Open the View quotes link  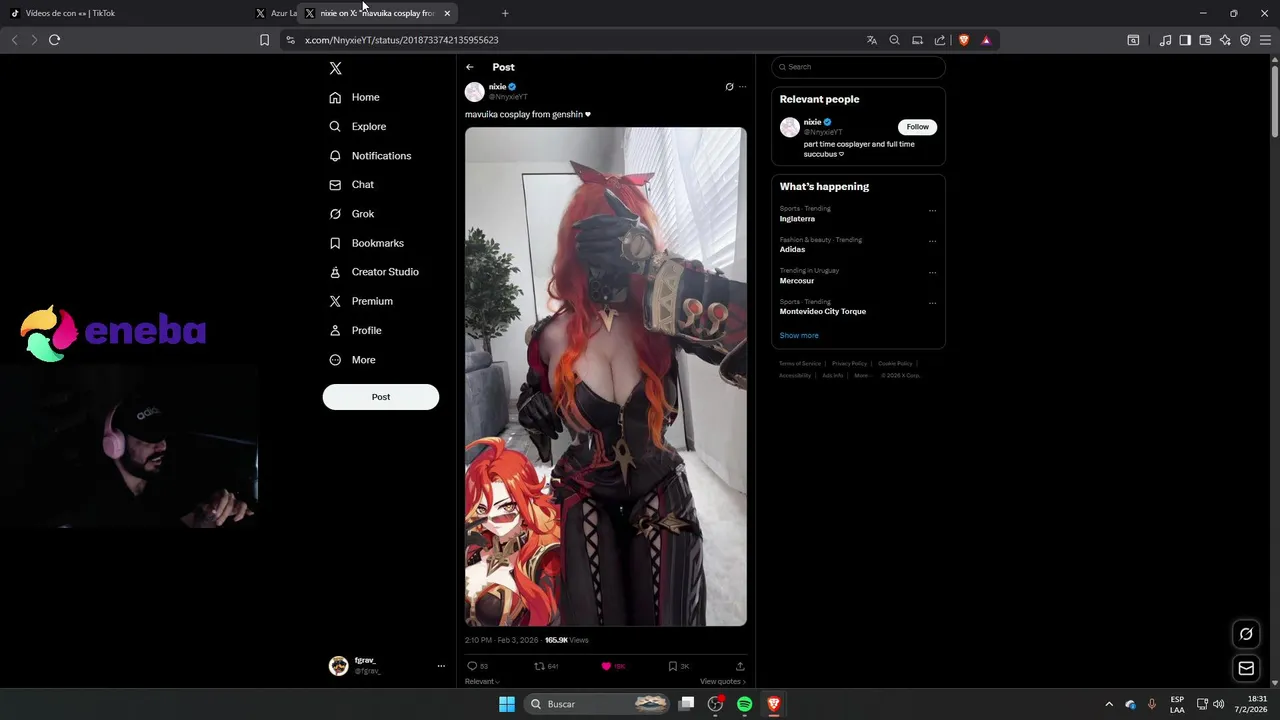click(x=723, y=681)
